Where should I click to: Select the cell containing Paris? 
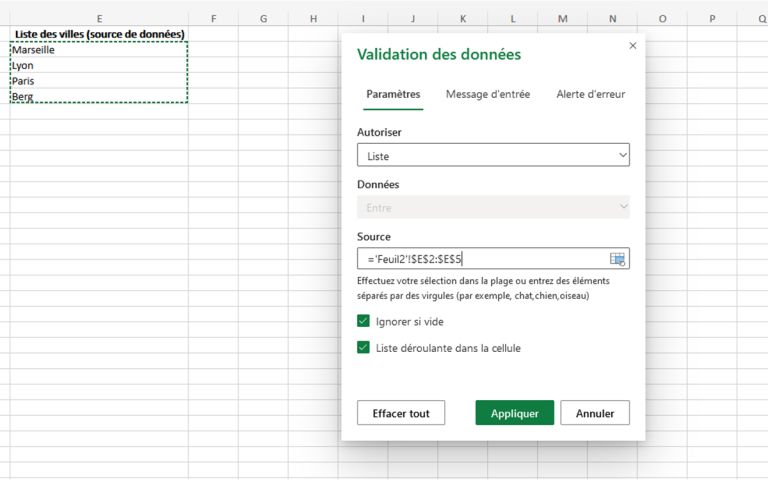click(99, 81)
